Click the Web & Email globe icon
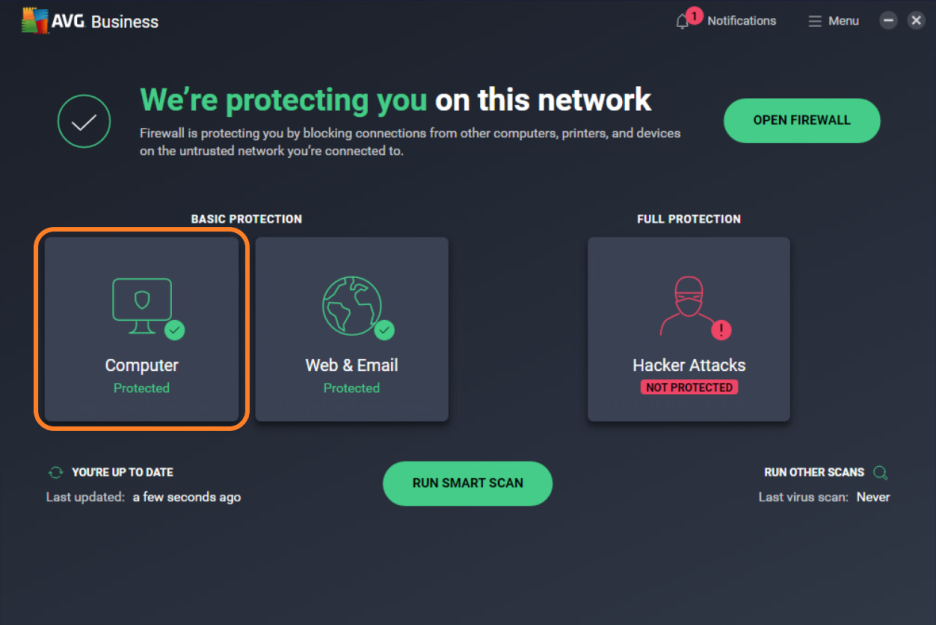The width and height of the screenshot is (936, 625). click(351, 301)
